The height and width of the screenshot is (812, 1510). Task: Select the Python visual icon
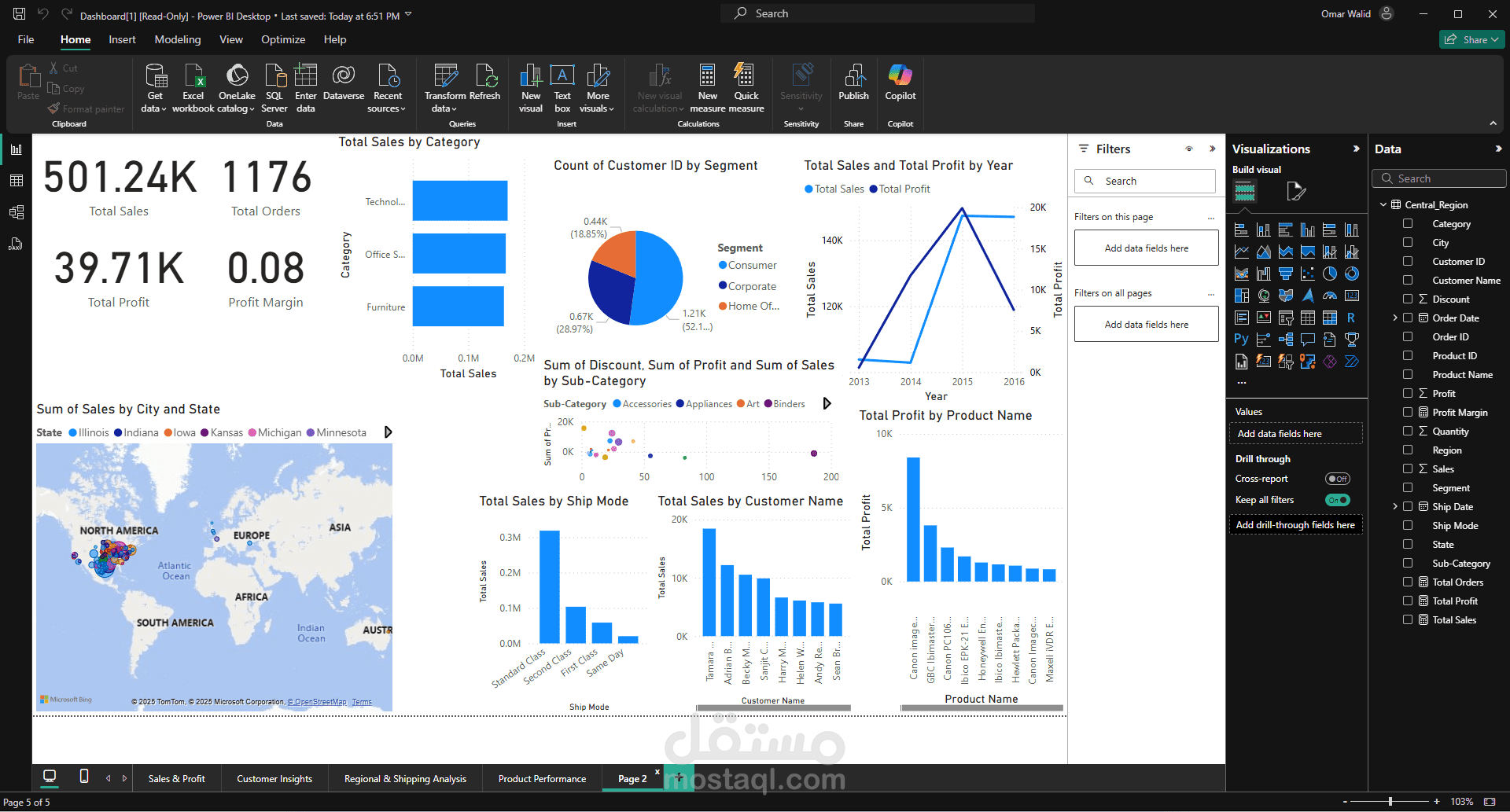(x=1241, y=340)
